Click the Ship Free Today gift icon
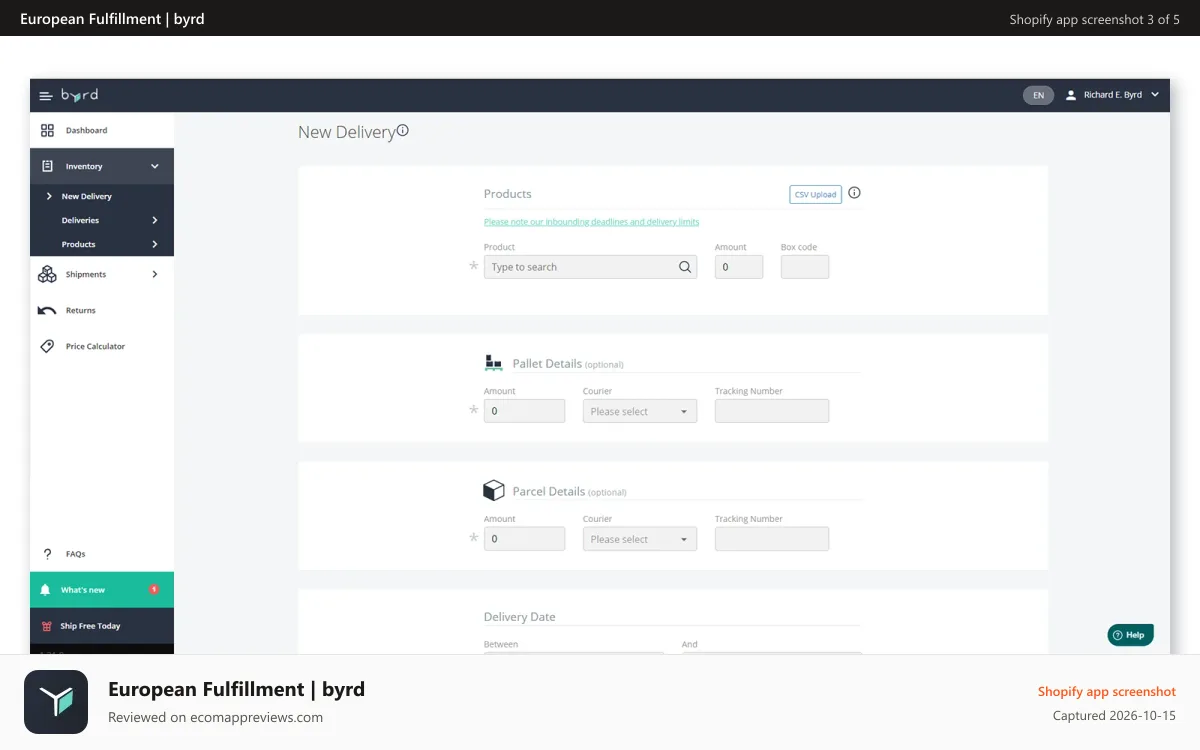Image resolution: width=1200 pixels, height=750 pixels. click(x=46, y=626)
